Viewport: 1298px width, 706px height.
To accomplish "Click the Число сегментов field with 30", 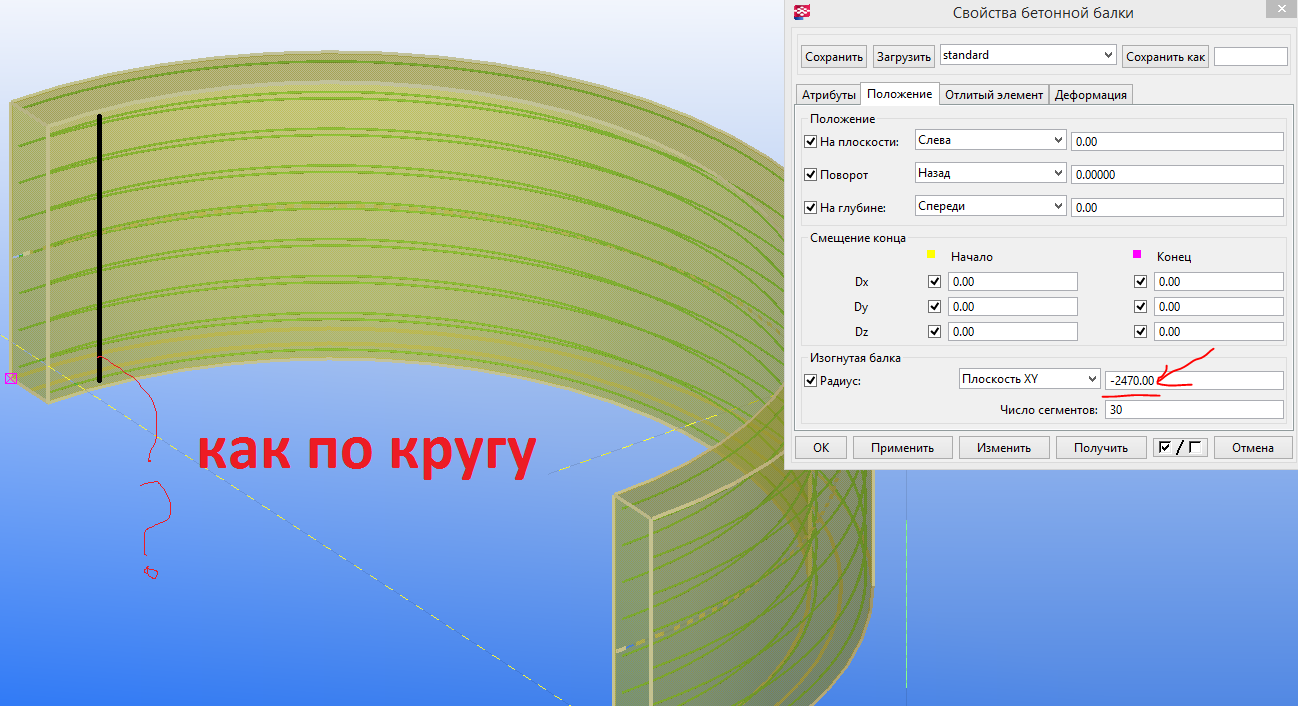I will [x=1194, y=410].
